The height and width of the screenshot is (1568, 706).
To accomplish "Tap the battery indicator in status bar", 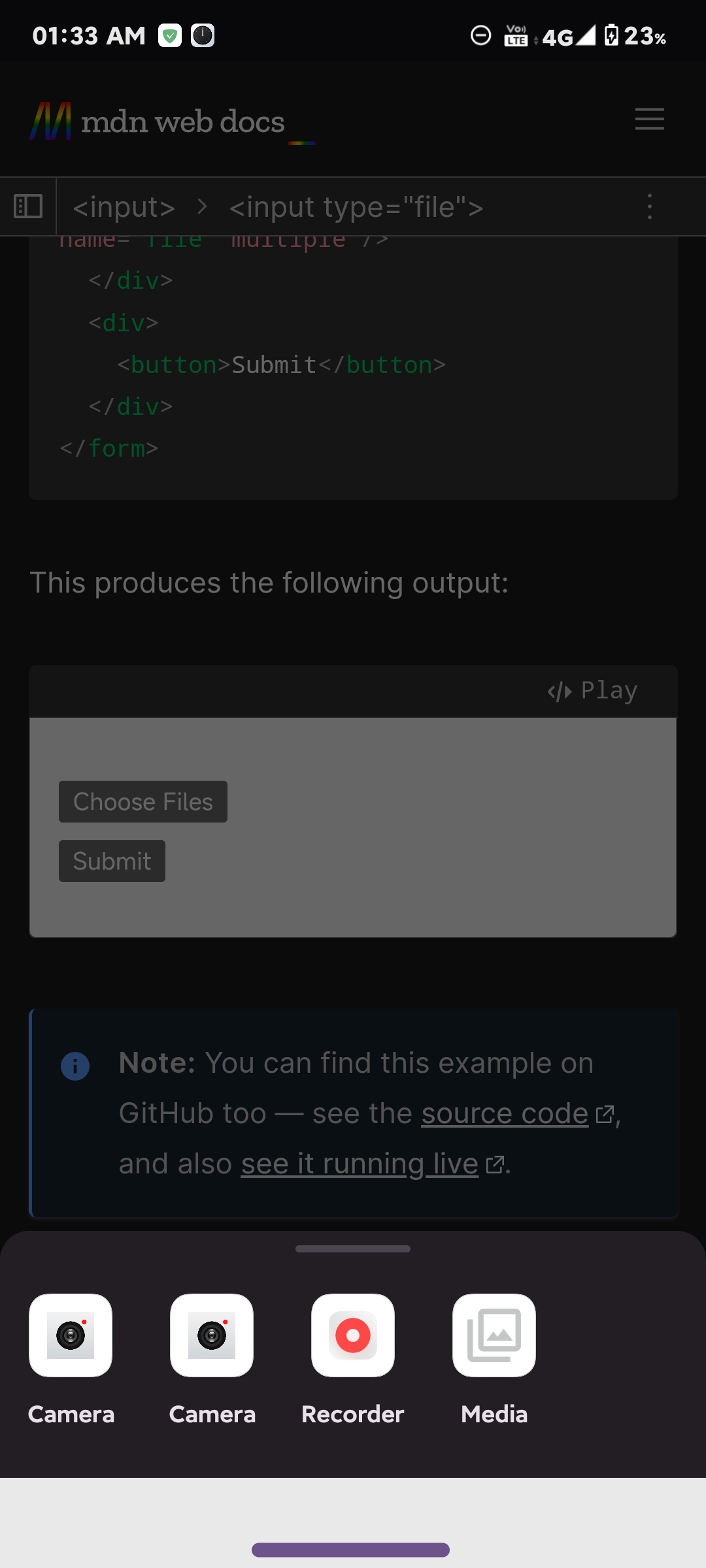I will (635, 36).
